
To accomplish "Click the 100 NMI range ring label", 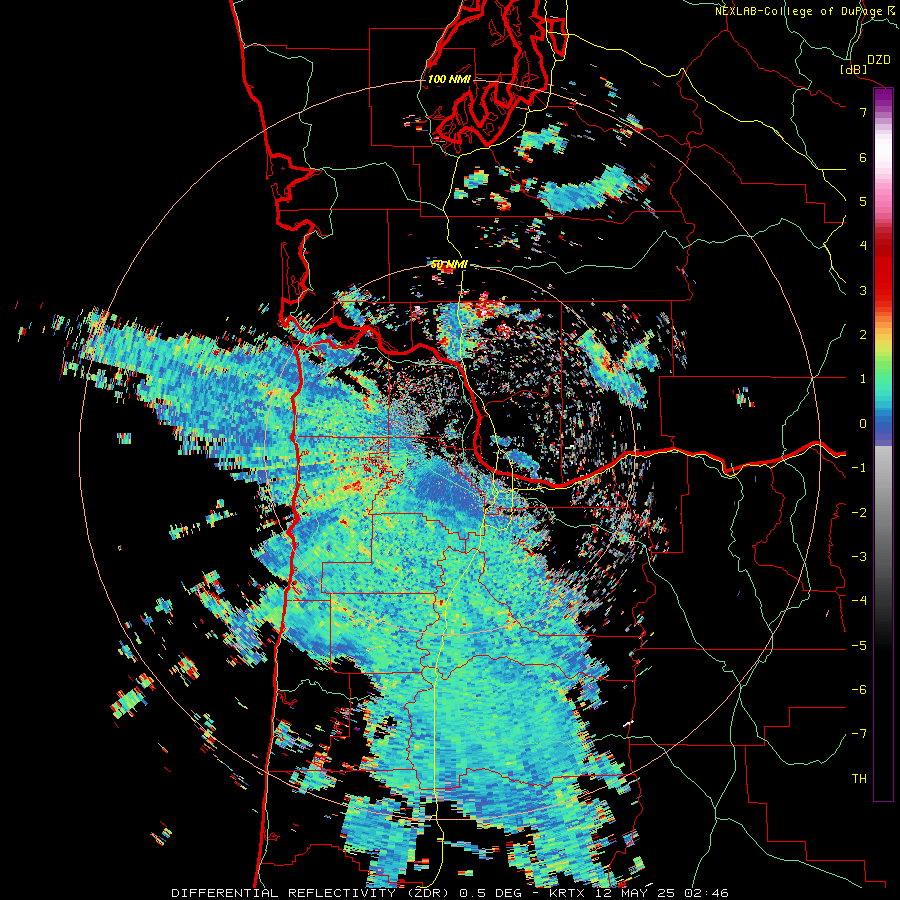I will pyautogui.click(x=449, y=79).
